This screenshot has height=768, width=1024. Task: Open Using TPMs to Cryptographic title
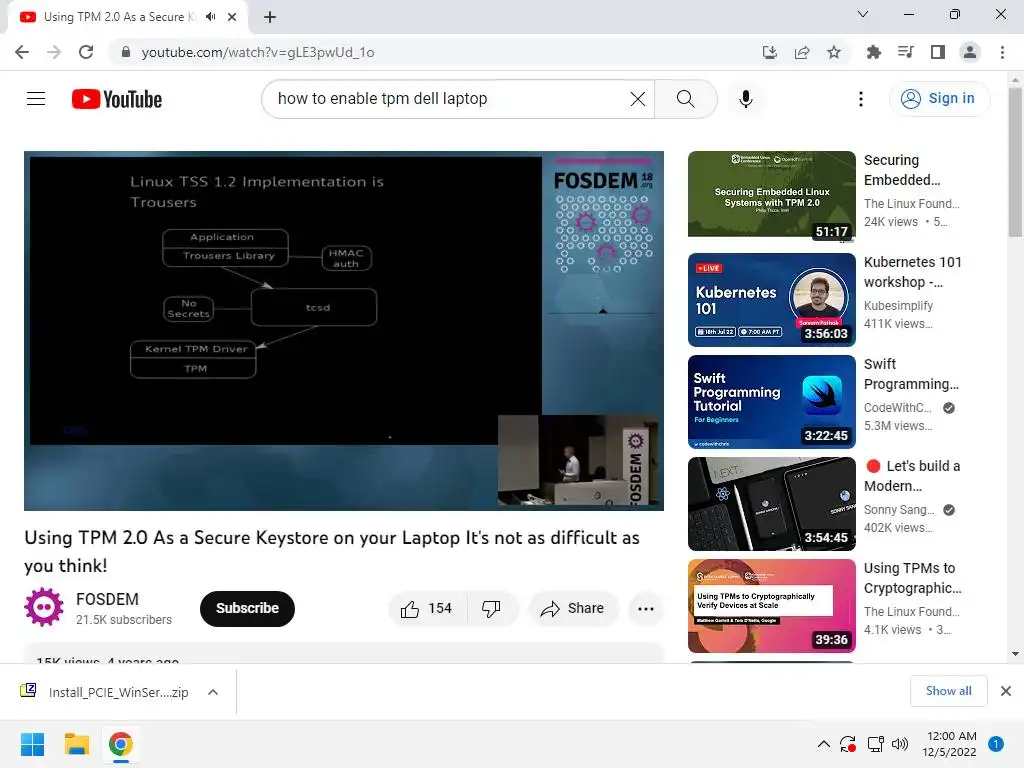[912, 578]
